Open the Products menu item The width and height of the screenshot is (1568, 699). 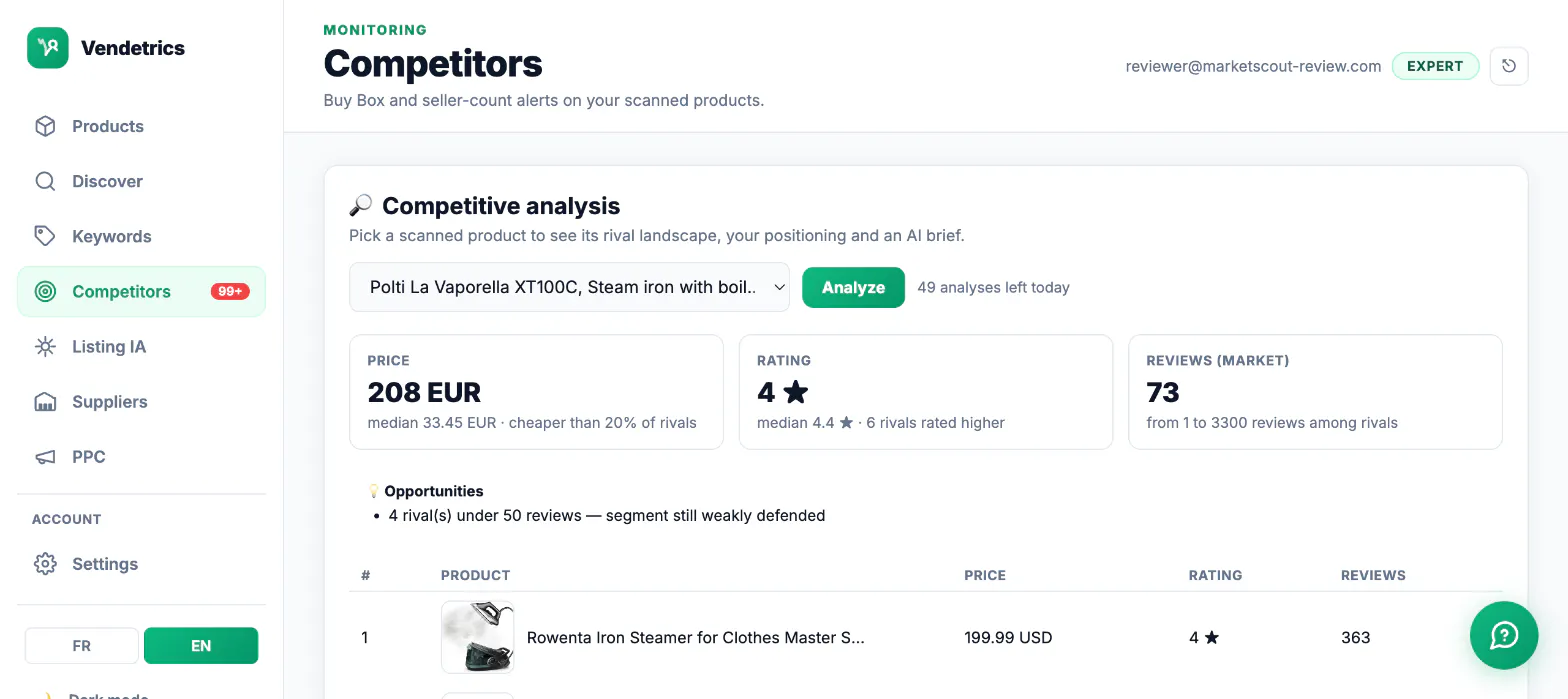tap(141, 126)
